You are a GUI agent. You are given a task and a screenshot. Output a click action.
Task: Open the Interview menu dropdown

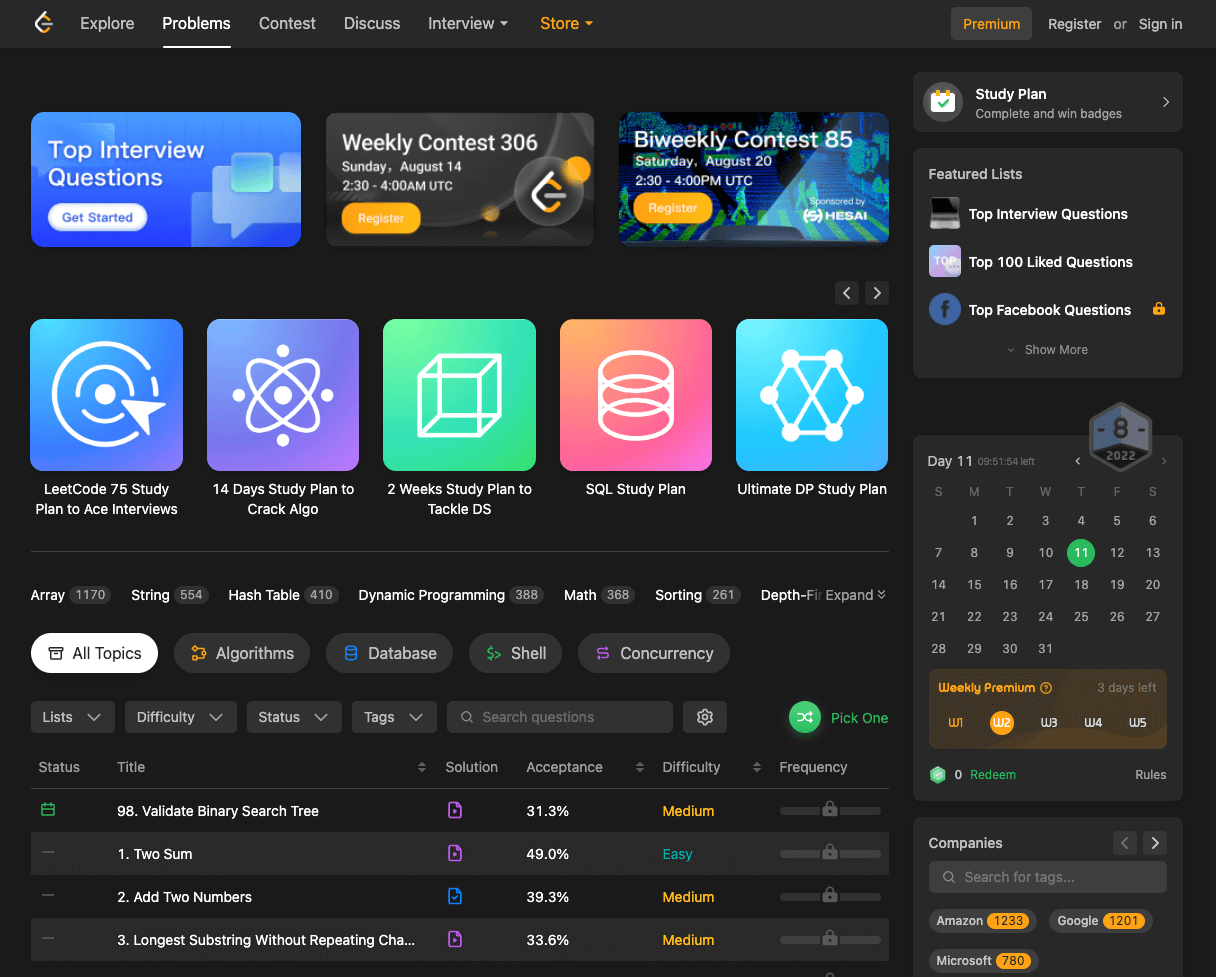pyautogui.click(x=468, y=23)
